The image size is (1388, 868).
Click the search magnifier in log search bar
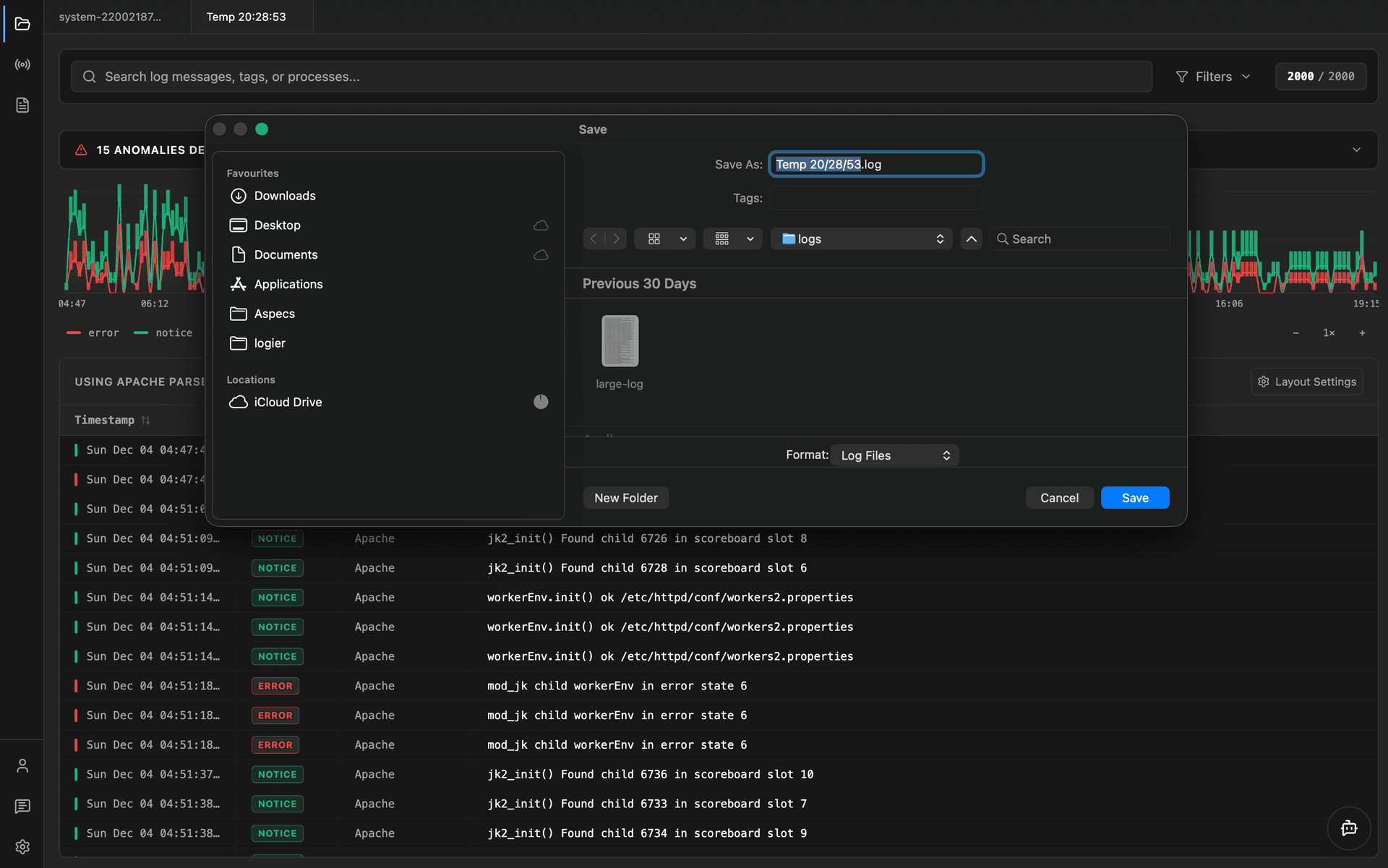(x=90, y=77)
